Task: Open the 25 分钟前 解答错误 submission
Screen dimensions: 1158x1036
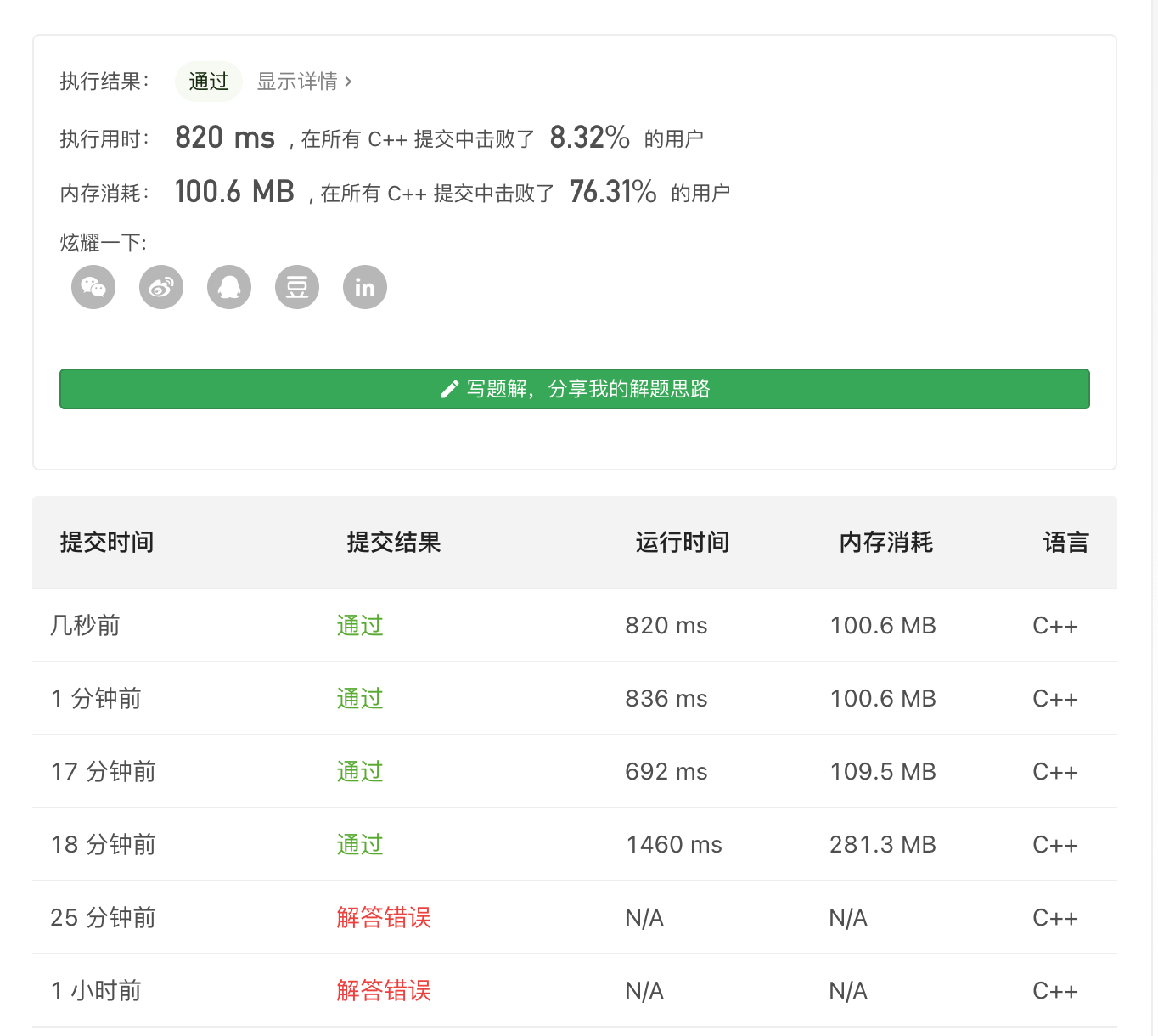Action: click(x=384, y=918)
